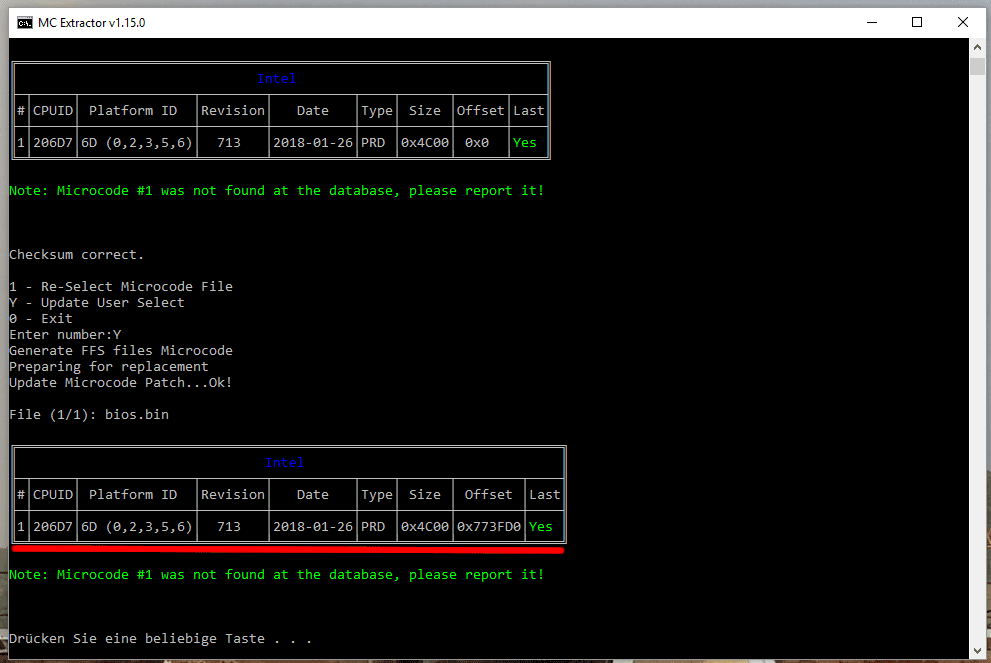Viewport: 991px width, 663px height.
Task: Click the 'Y - Update User Select' line
Action: (x=97, y=303)
